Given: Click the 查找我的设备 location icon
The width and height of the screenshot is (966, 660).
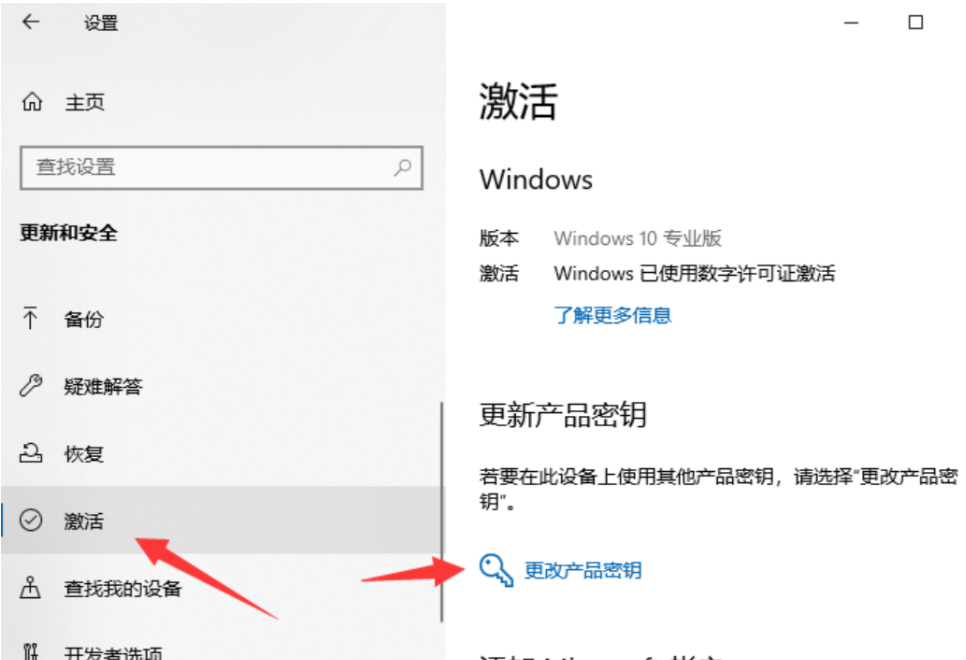Looking at the screenshot, I should point(30,587).
